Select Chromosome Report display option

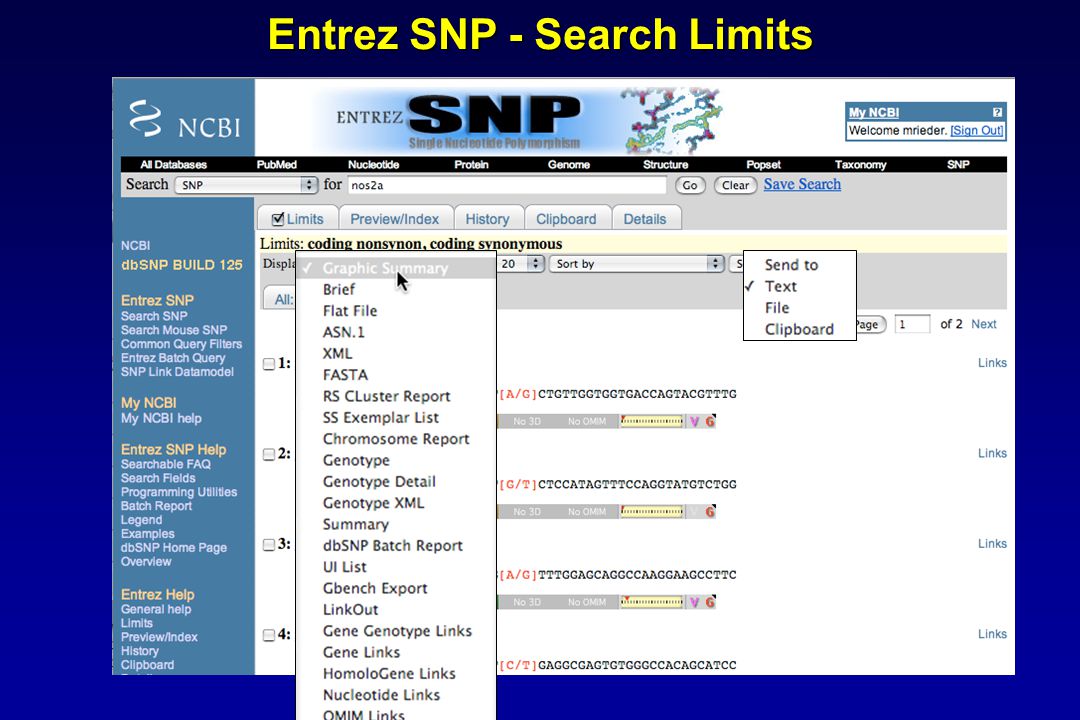click(396, 439)
